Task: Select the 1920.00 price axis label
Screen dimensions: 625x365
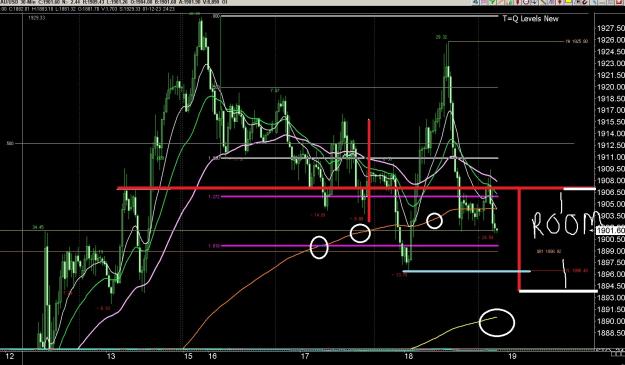Action: 611,87
